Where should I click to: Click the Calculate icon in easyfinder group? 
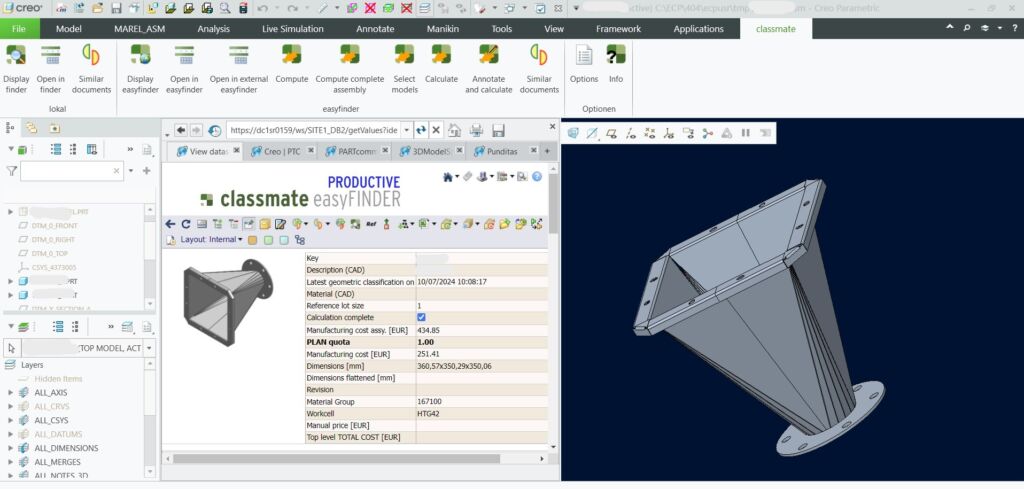point(441,54)
